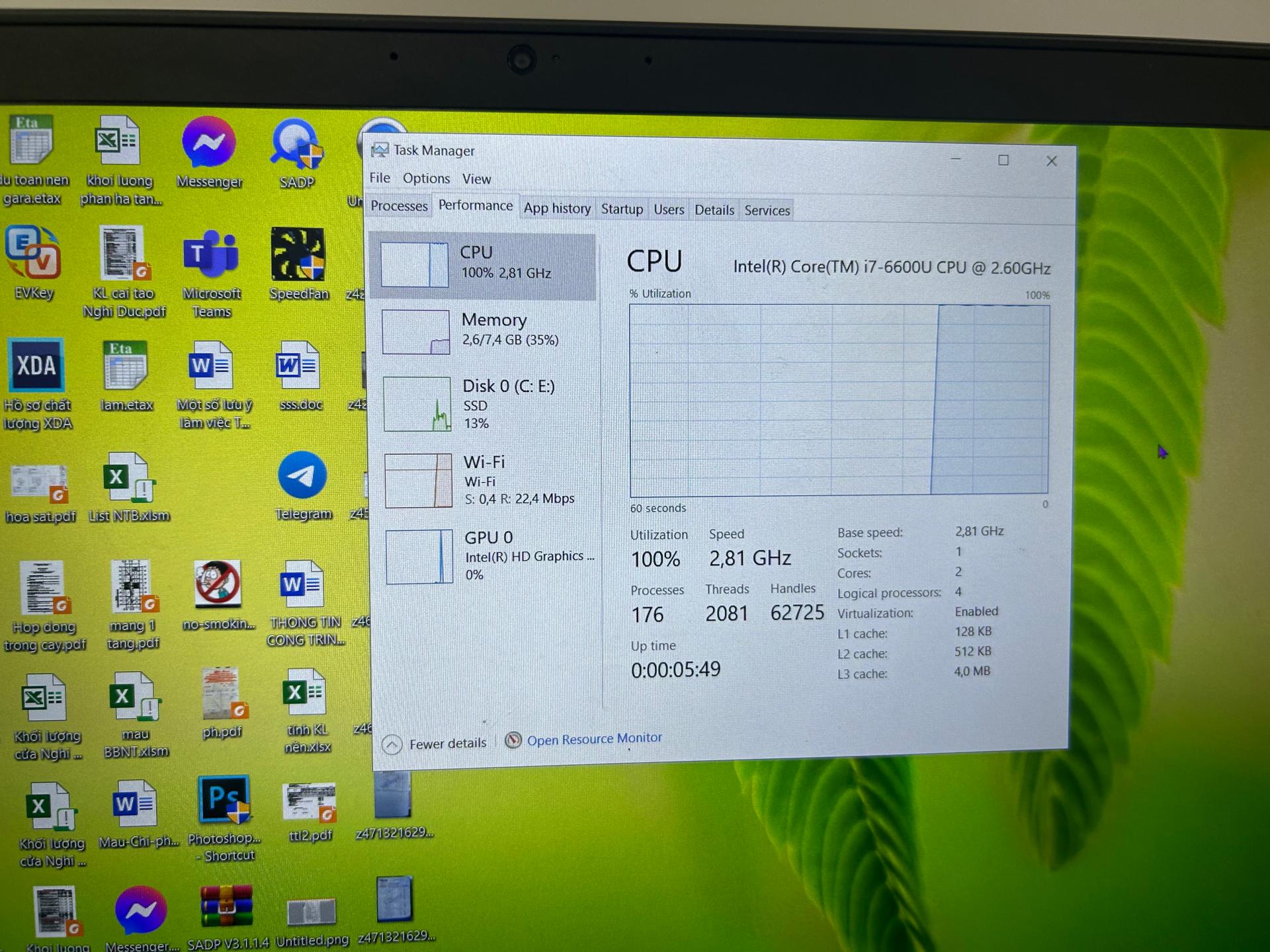Click the L3 cache 4,0 MB value
This screenshot has width=1270, height=952.
click(x=972, y=671)
